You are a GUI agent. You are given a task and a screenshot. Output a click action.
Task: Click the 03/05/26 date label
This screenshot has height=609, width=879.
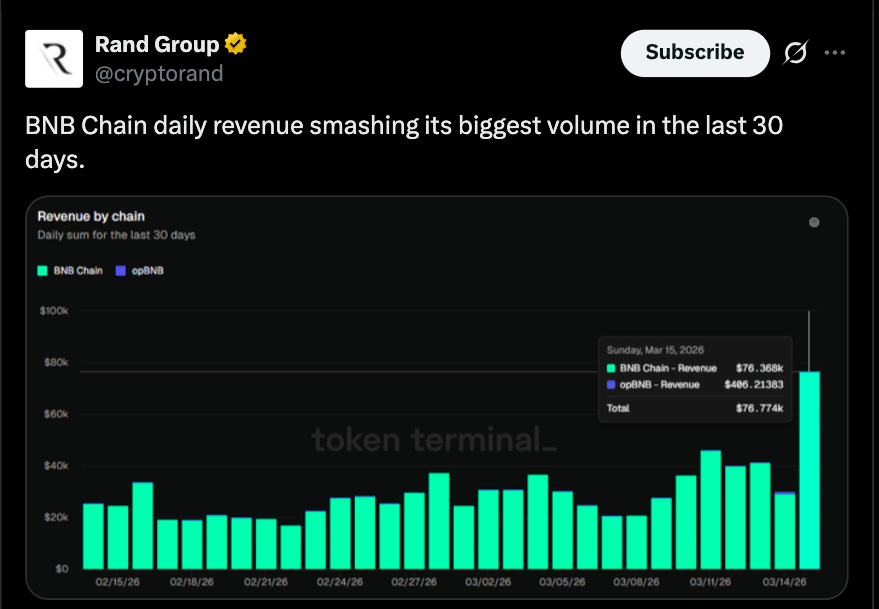pos(562,582)
